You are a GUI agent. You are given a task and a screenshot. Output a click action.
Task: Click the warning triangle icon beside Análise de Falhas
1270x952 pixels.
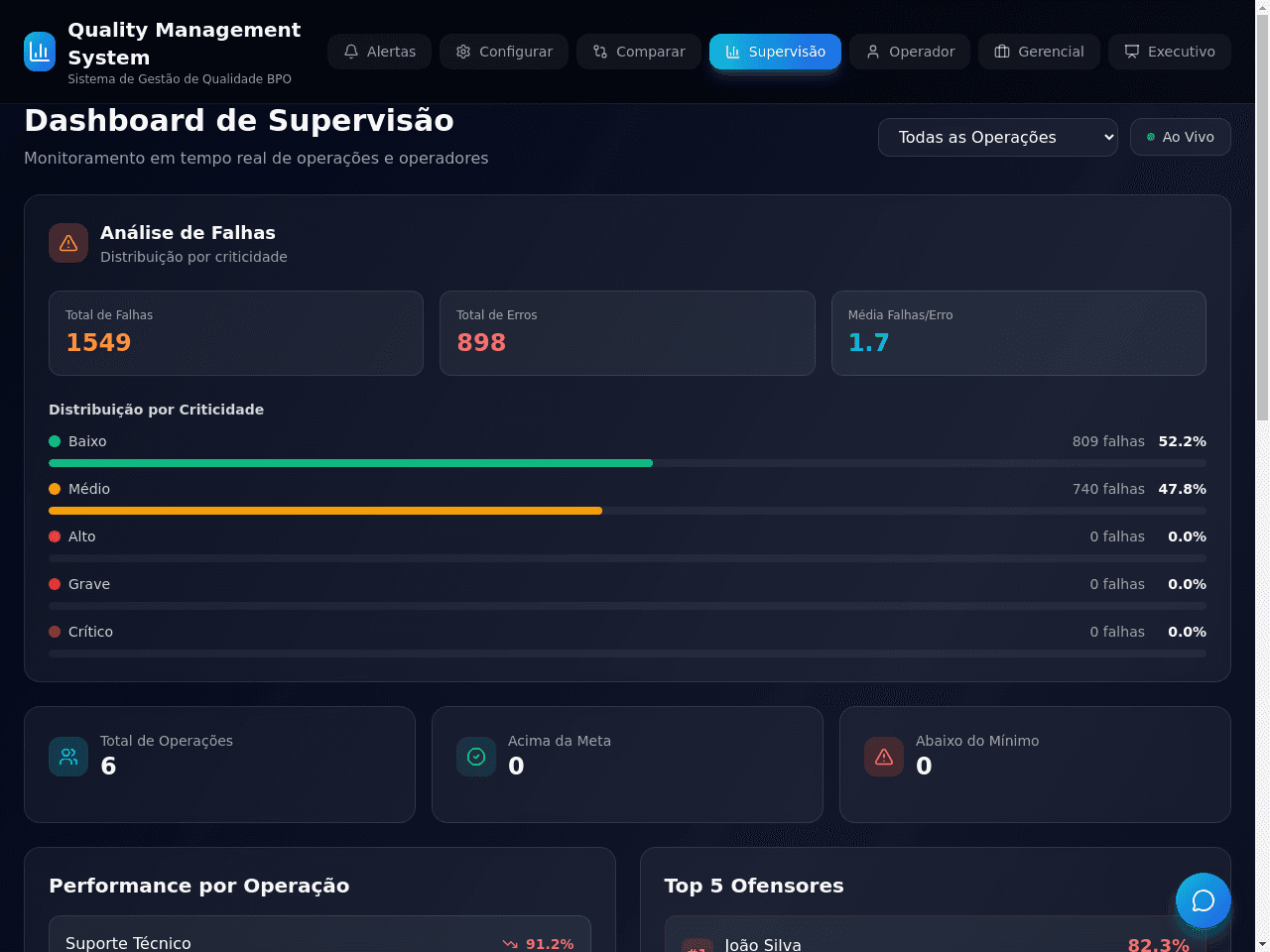[68, 243]
